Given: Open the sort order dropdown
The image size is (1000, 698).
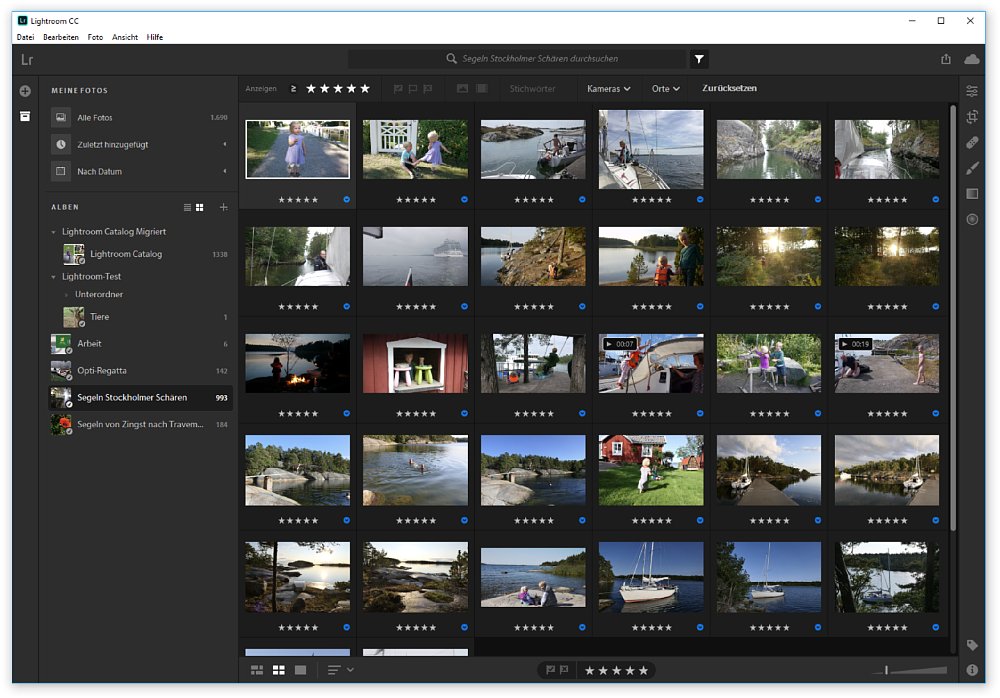Looking at the screenshot, I should pyautogui.click(x=341, y=670).
